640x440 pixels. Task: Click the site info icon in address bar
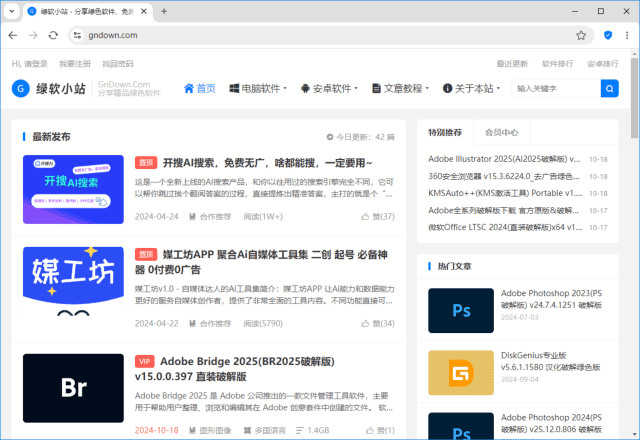[77, 35]
